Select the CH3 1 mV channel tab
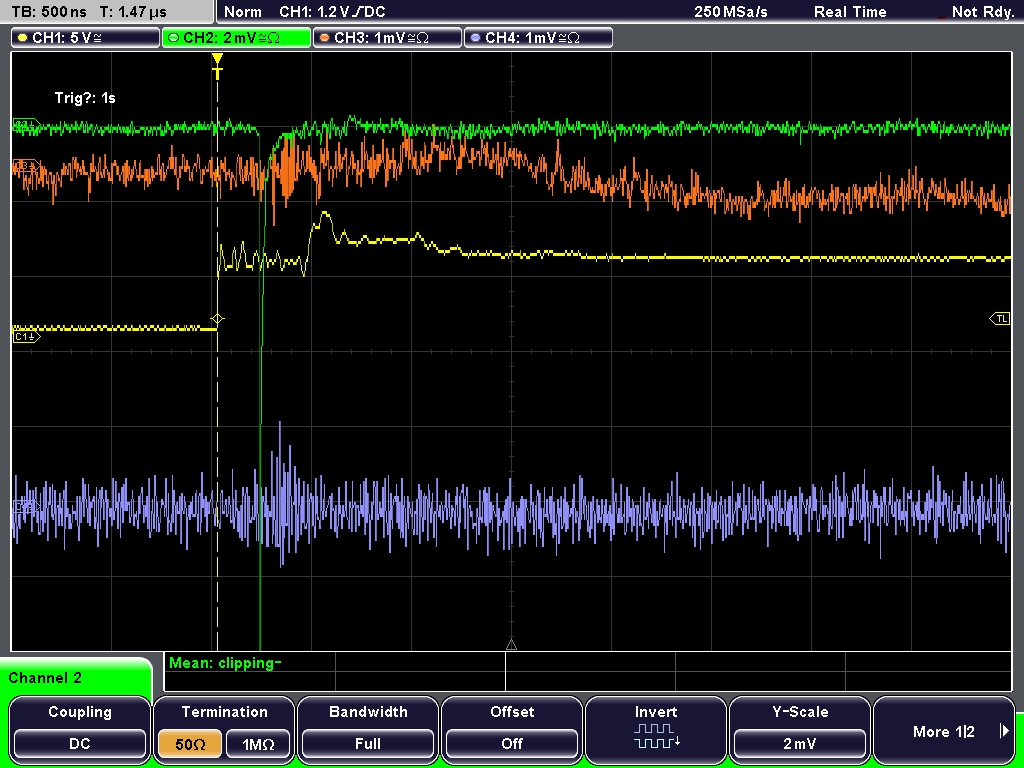This screenshot has width=1024, height=768. (387, 37)
